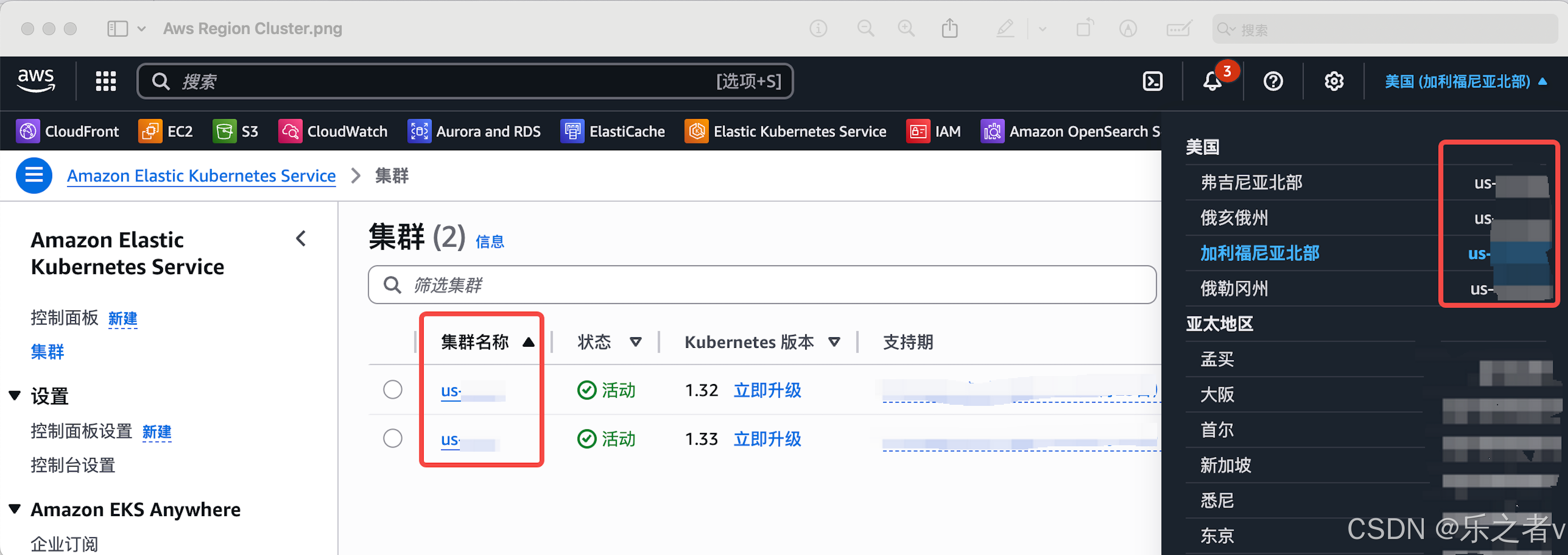Select region 弗吉尼亚北部
1568x555 pixels.
(1251, 182)
